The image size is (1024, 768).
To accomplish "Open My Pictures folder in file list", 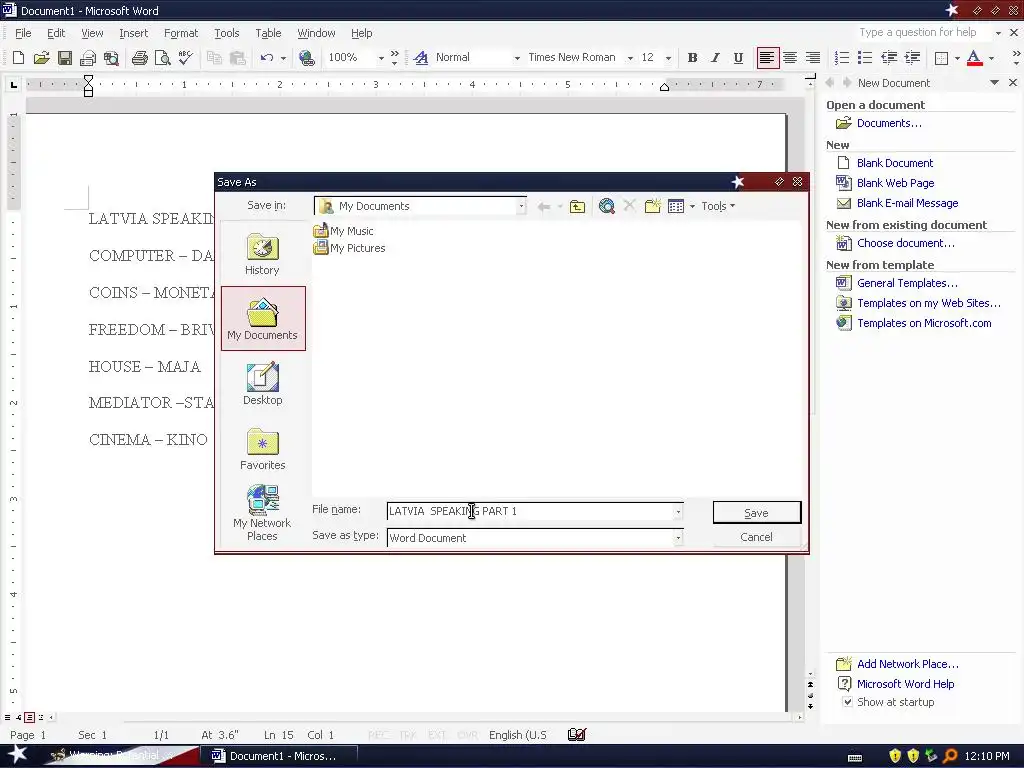I will click(349, 248).
